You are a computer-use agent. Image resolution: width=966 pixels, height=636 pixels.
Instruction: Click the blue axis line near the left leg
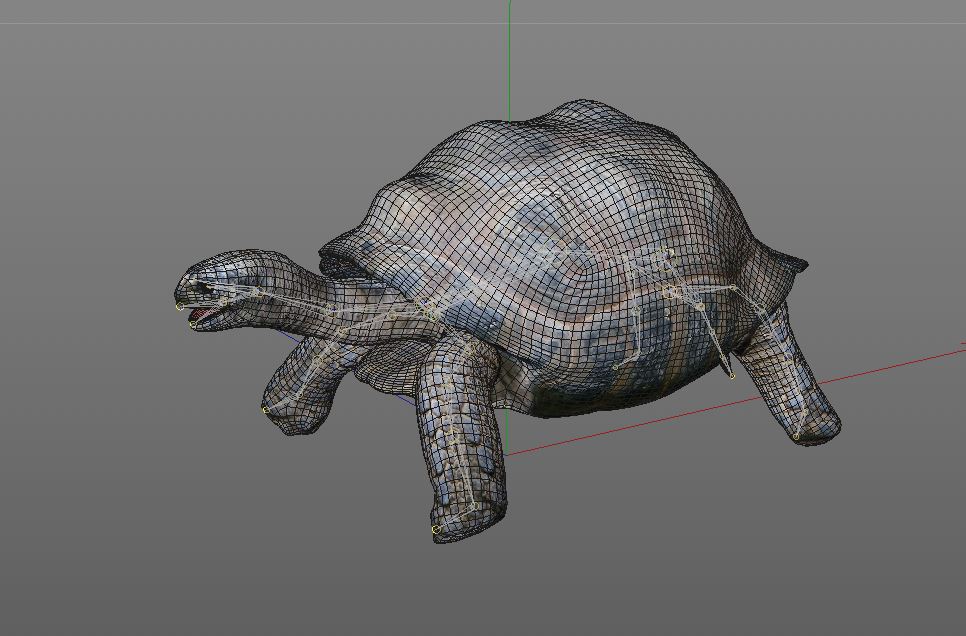click(292, 338)
